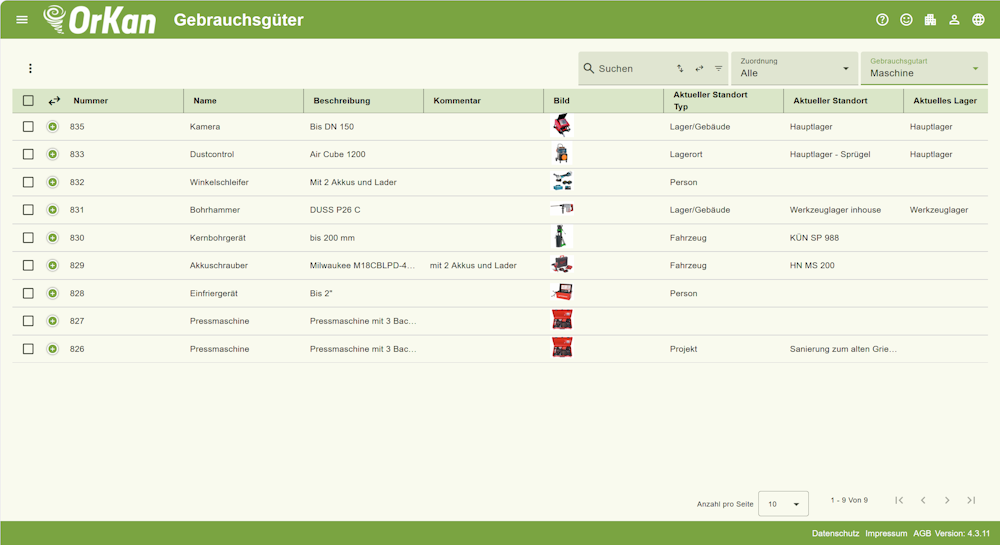Sort by the Nummer column header
This screenshot has height=545, width=1000.
point(91,101)
